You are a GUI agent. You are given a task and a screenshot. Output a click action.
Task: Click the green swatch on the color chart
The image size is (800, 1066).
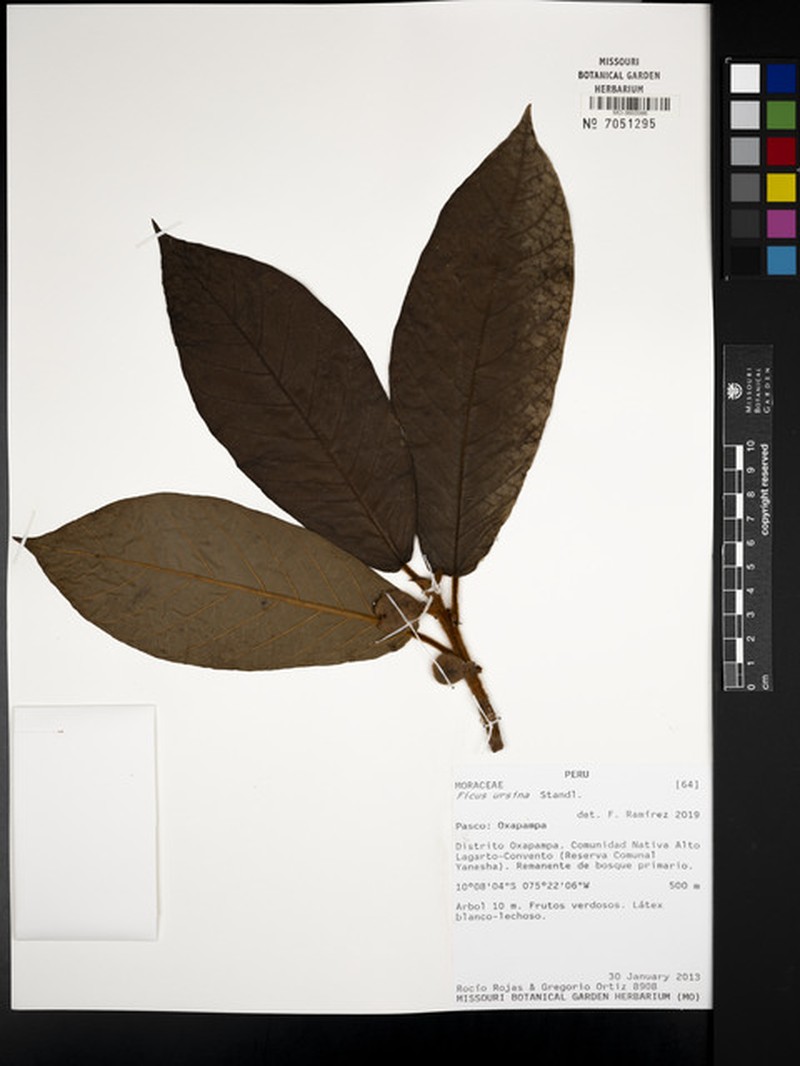click(x=781, y=114)
